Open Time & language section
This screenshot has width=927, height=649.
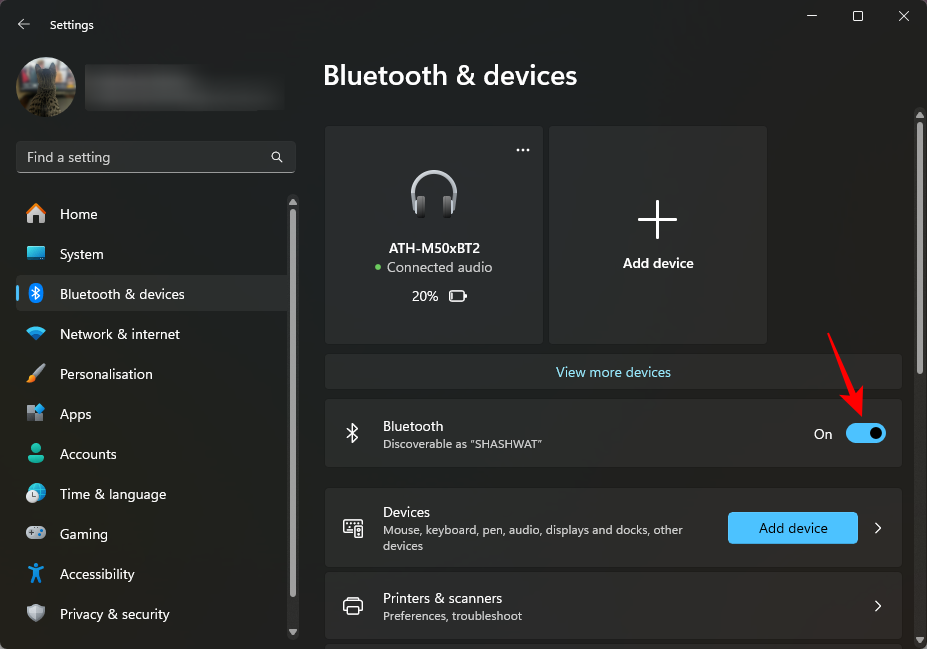pos(112,494)
